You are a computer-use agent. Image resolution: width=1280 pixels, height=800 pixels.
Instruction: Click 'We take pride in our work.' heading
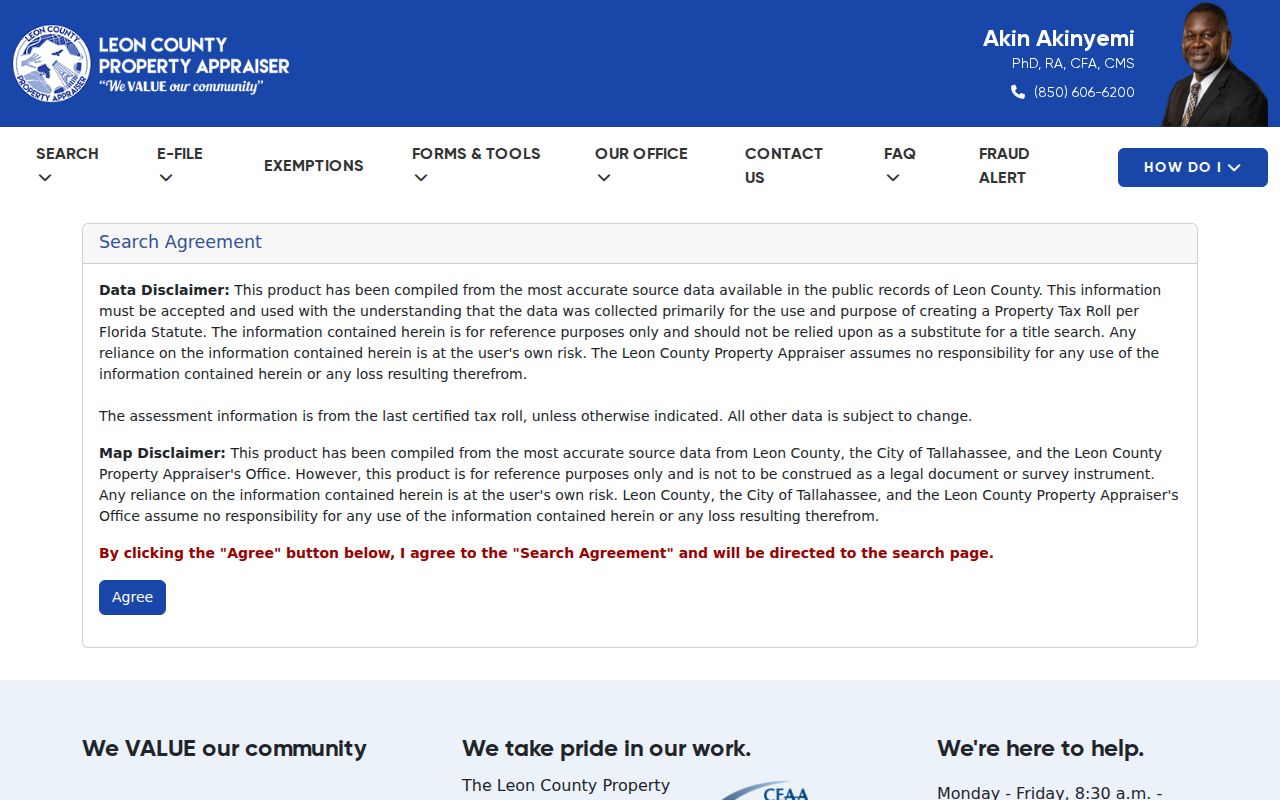pos(606,749)
